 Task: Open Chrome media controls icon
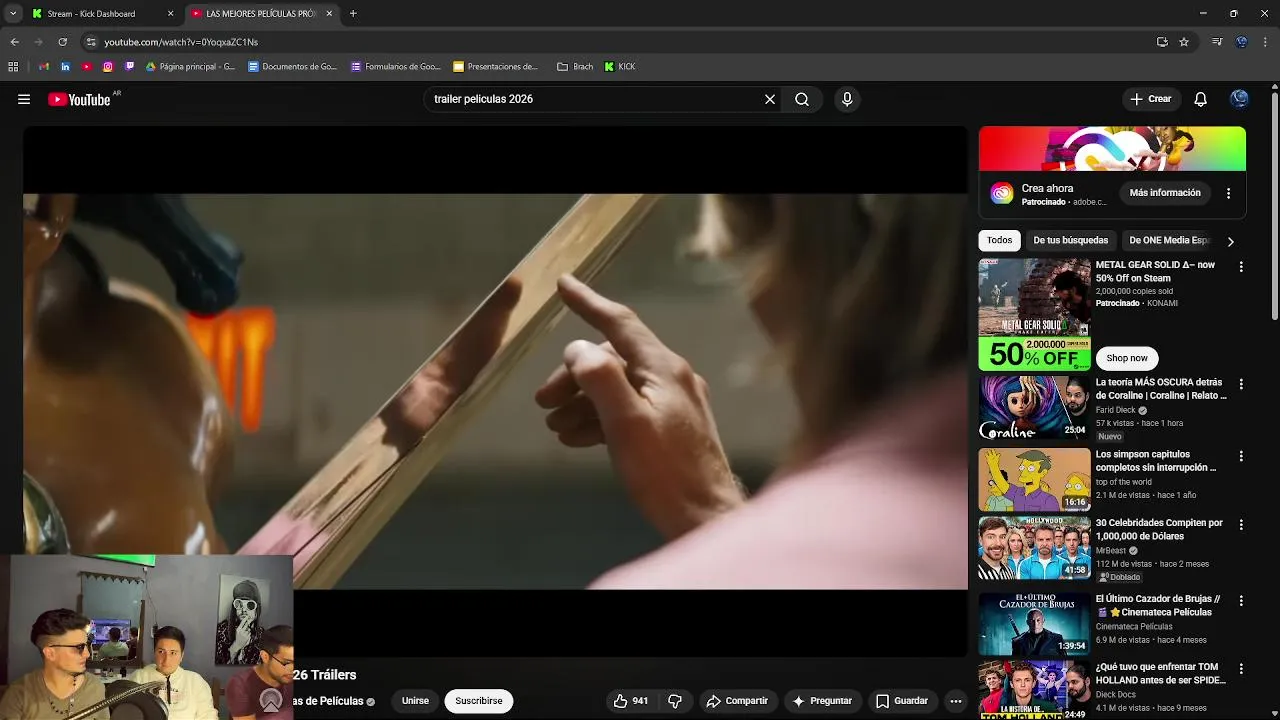[x=1217, y=42]
